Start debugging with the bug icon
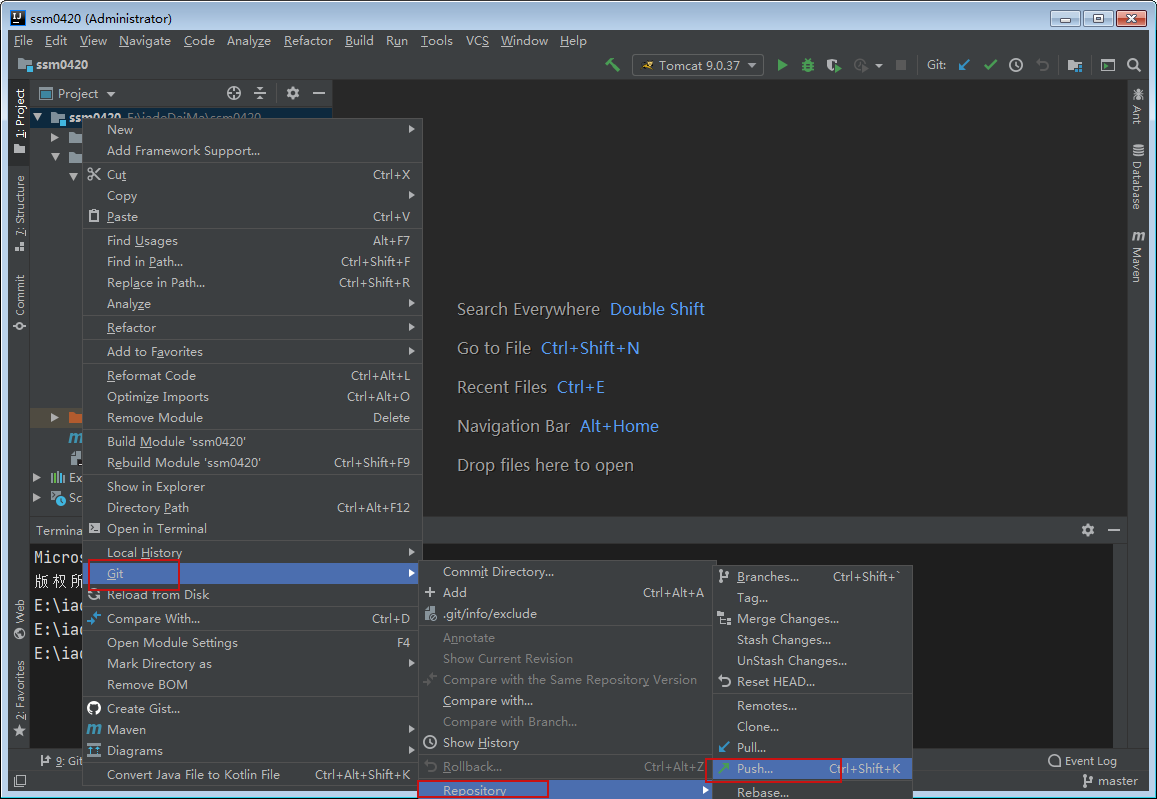1157x799 pixels. [x=808, y=65]
